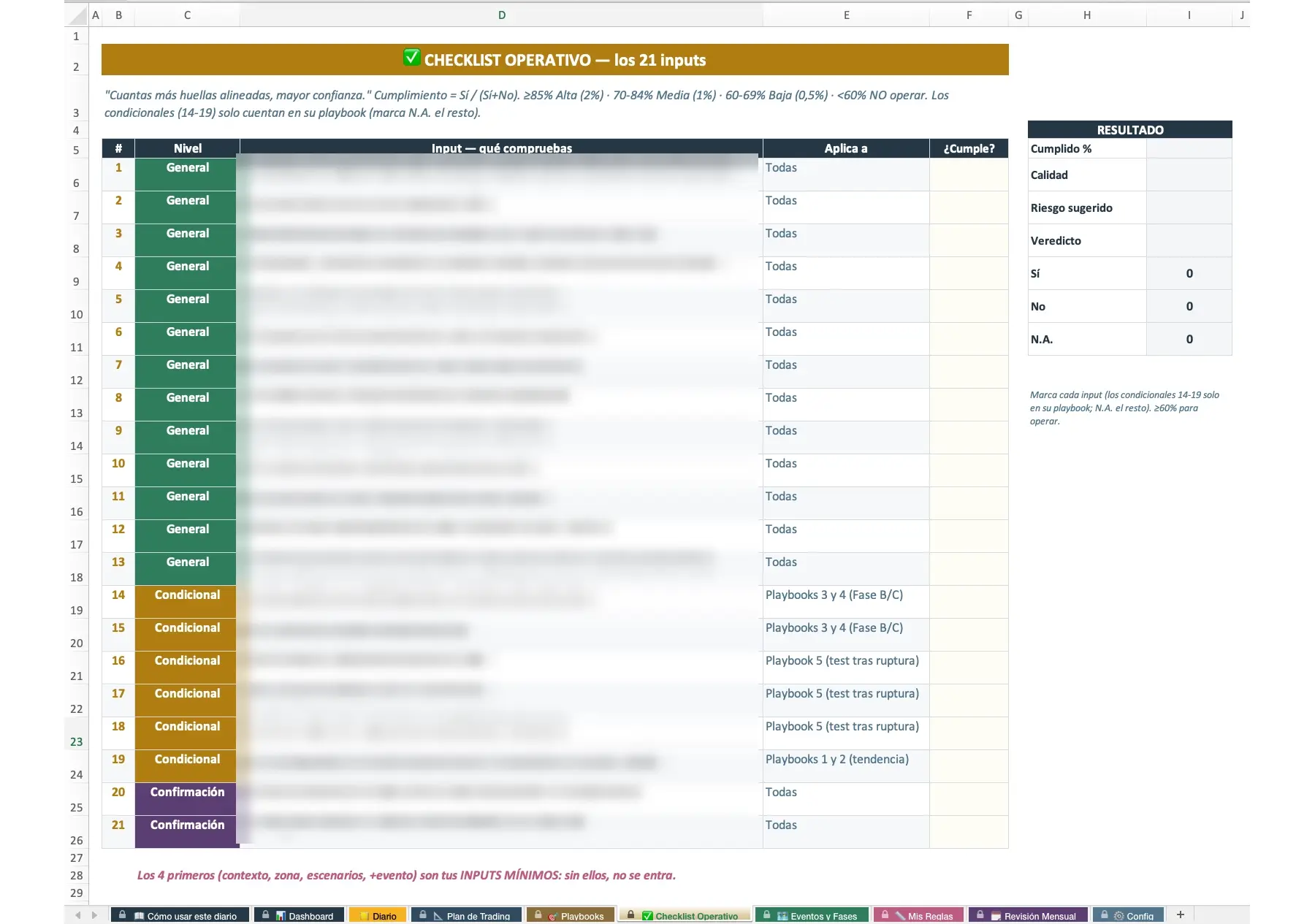Screen dimensions: 1315x924
Task: Open the Config sheet tab
Action: [1129, 915]
